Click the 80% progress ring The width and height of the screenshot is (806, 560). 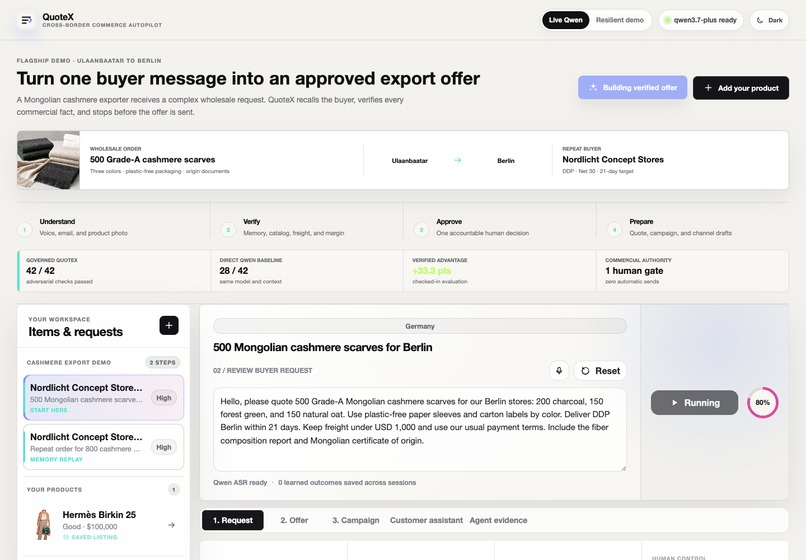[x=763, y=403]
